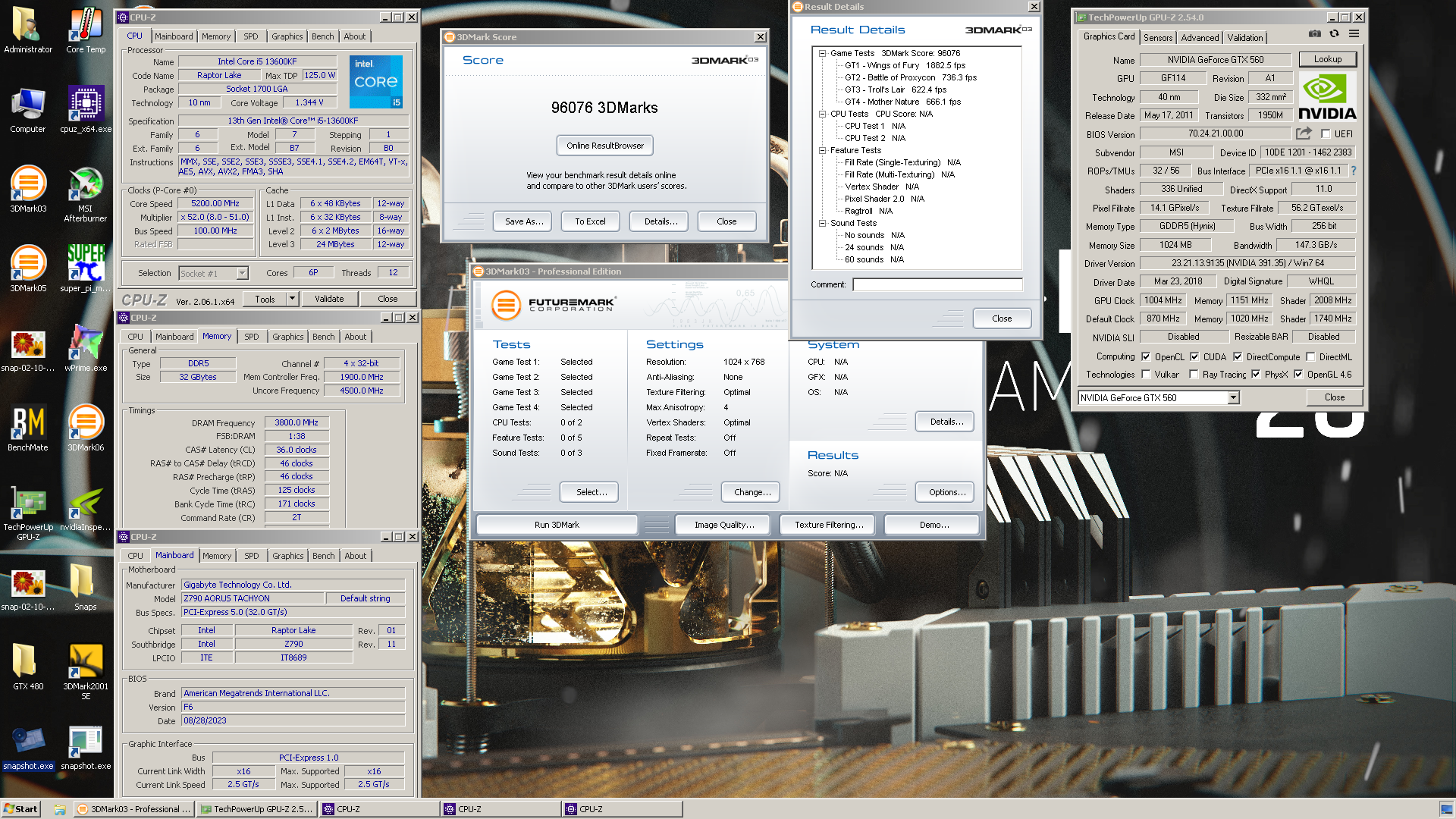Image resolution: width=1456 pixels, height=819 pixels.
Task: Launch the cpuz_x64.exe desktop icon
Action: (x=86, y=111)
